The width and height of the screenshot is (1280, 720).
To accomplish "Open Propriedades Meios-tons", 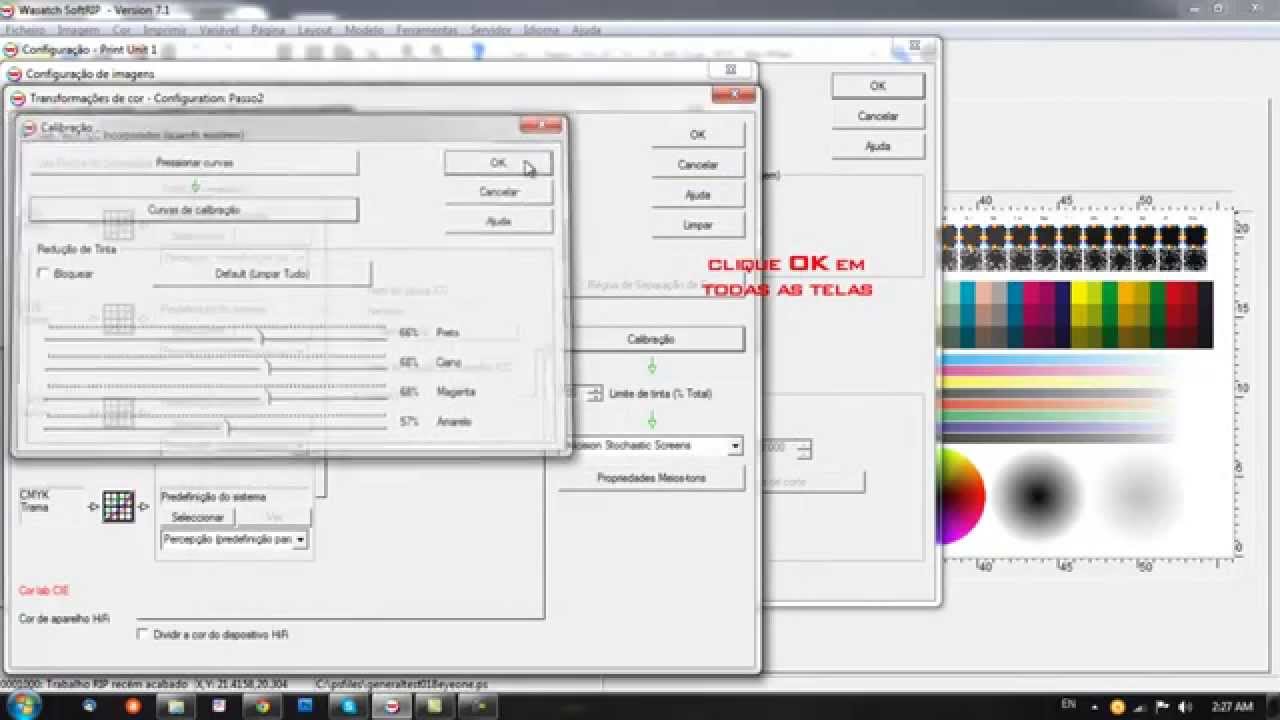I will click(x=651, y=478).
